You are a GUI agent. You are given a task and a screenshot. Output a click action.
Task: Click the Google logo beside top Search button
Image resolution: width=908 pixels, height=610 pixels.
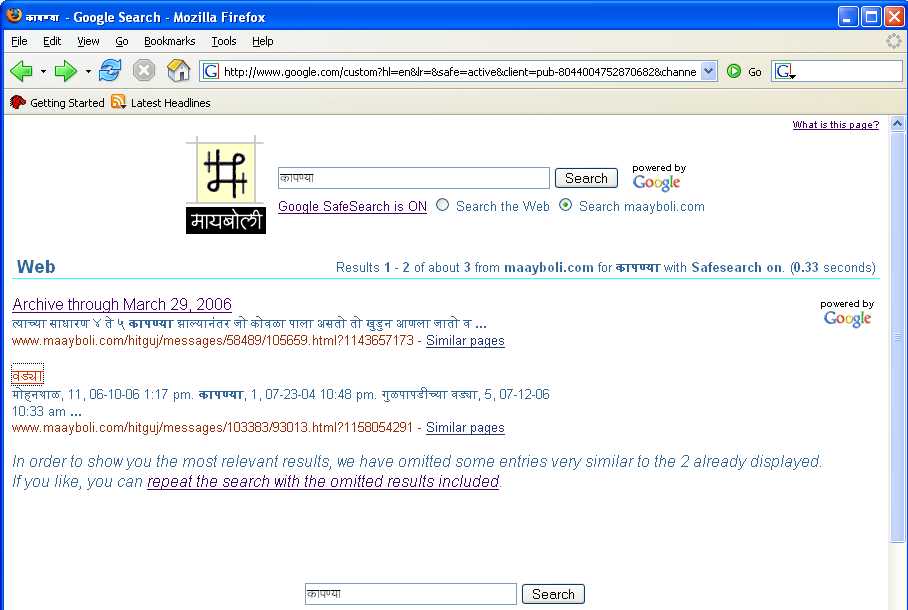[657, 182]
